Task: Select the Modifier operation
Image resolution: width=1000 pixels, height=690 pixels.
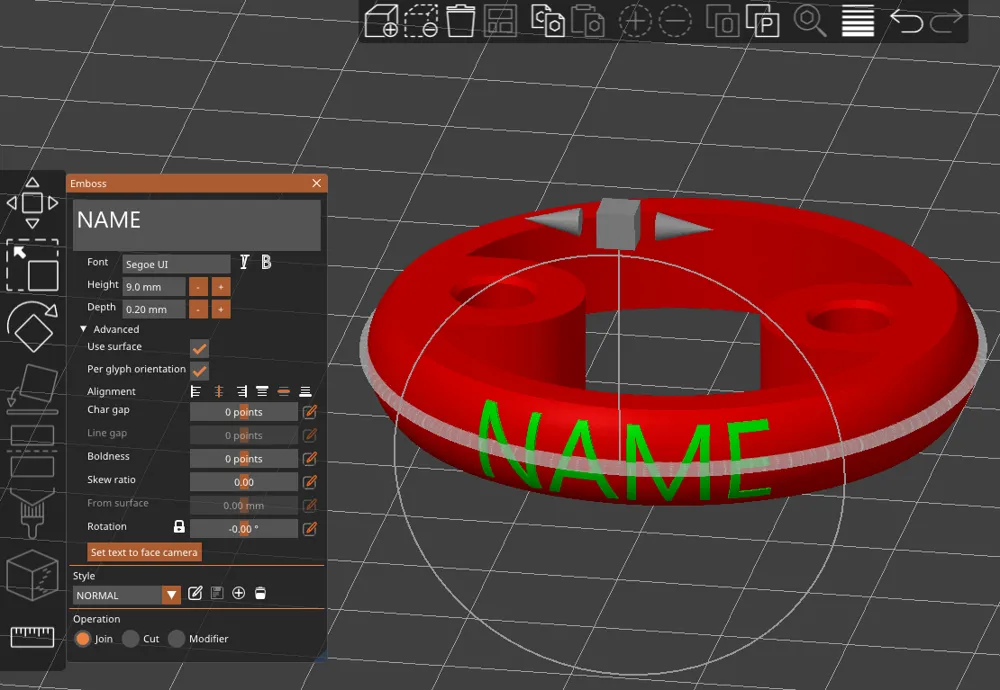Action: (x=177, y=639)
